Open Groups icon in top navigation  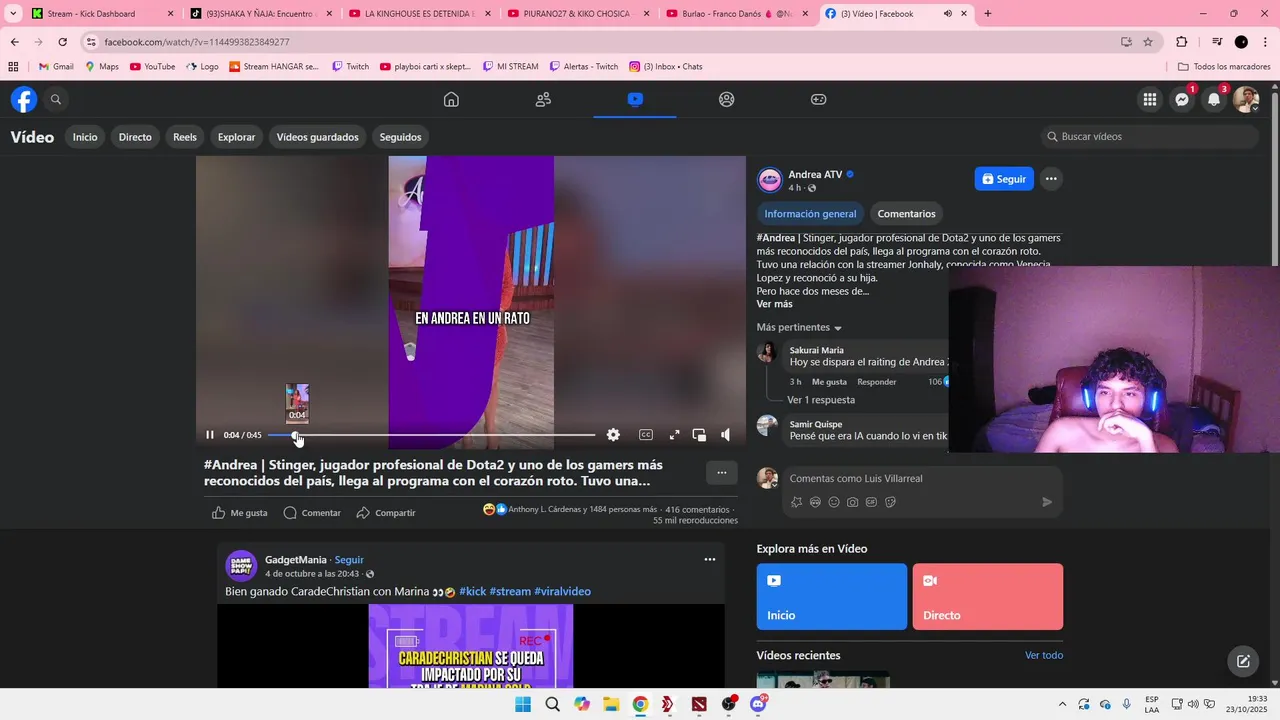click(x=727, y=99)
